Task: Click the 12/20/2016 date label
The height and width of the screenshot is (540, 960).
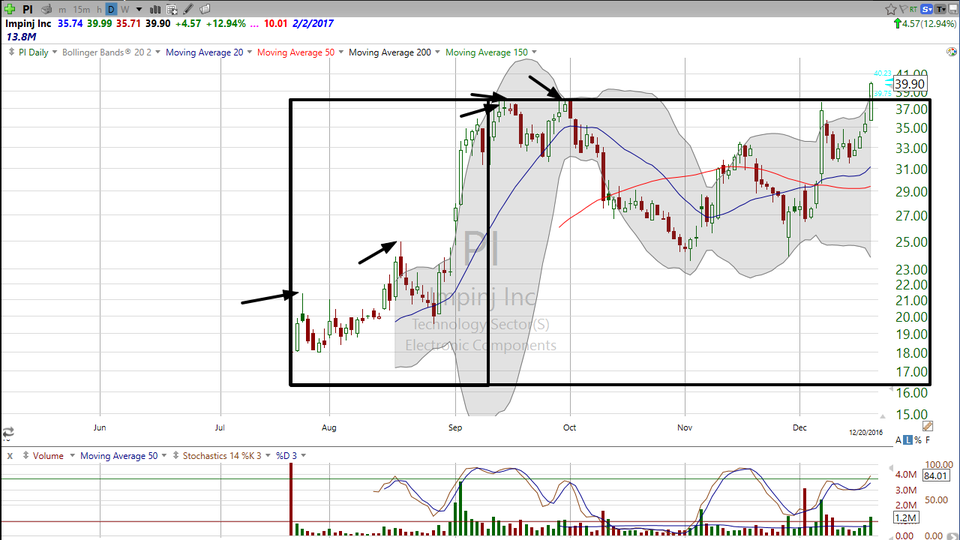Action: pos(866,432)
